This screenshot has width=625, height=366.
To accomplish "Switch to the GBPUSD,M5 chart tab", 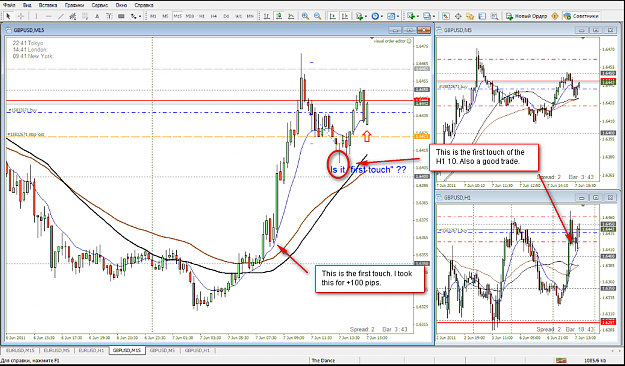I will click(x=162, y=350).
